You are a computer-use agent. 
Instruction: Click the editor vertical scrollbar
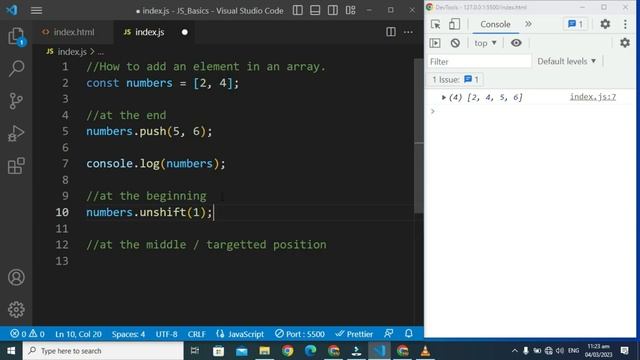tap(419, 136)
